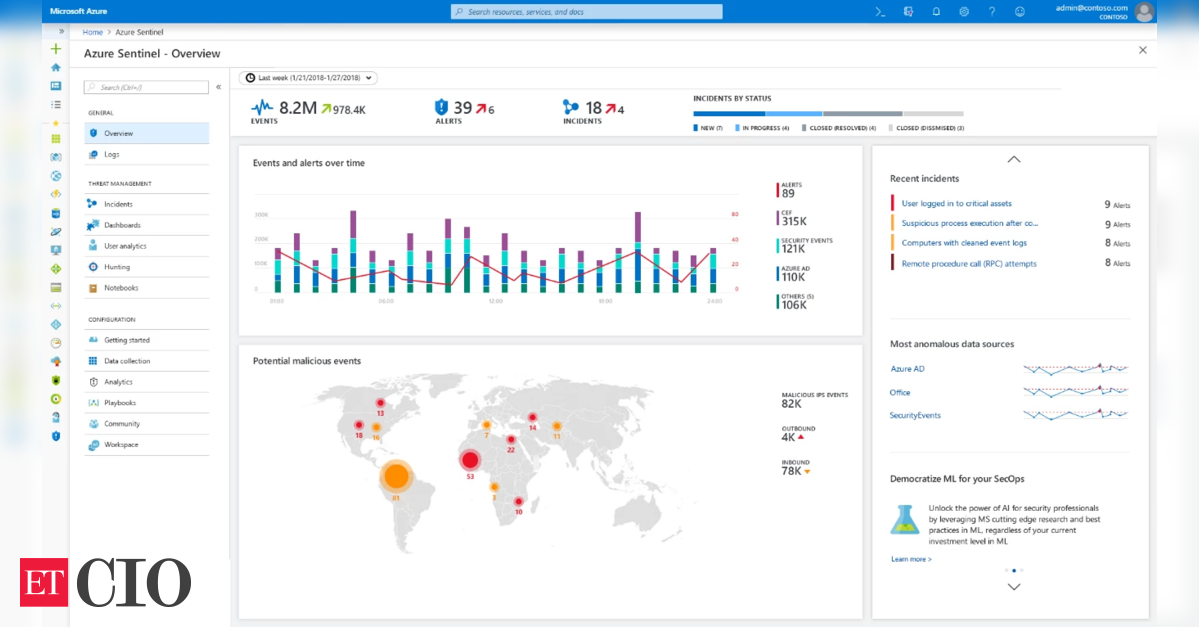Click the admin account avatar
This screenshot has height=627, width=1199.
[1144, 12]
